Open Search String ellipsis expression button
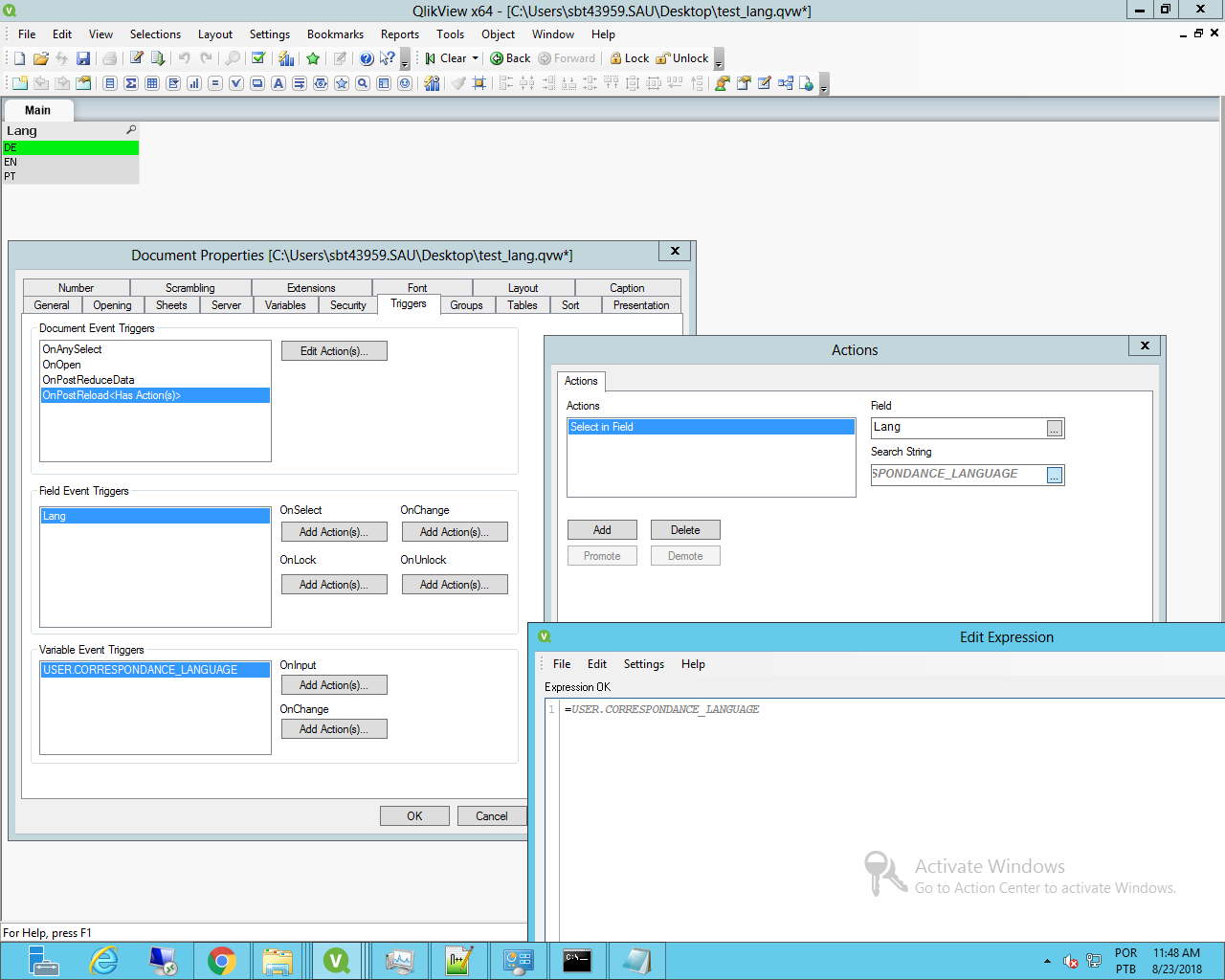Viewport: 1225px width, 980px height. click(x=1055, y=476)
